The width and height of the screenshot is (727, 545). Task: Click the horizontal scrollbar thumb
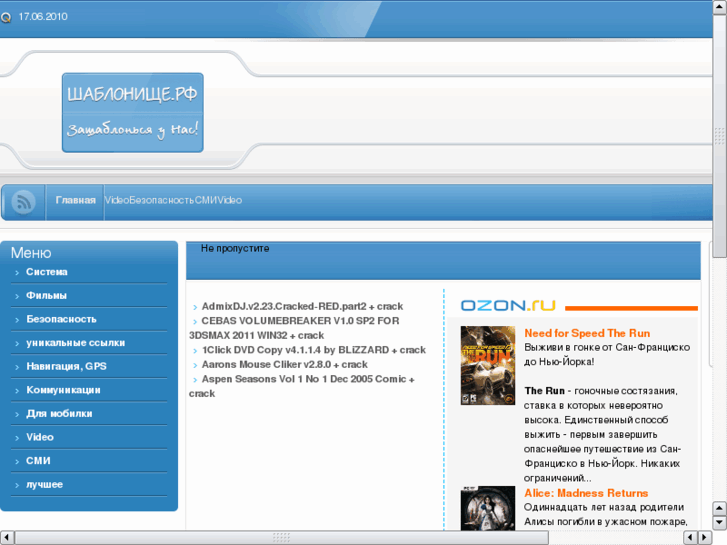pyautogui.click(x=281, y=538)
